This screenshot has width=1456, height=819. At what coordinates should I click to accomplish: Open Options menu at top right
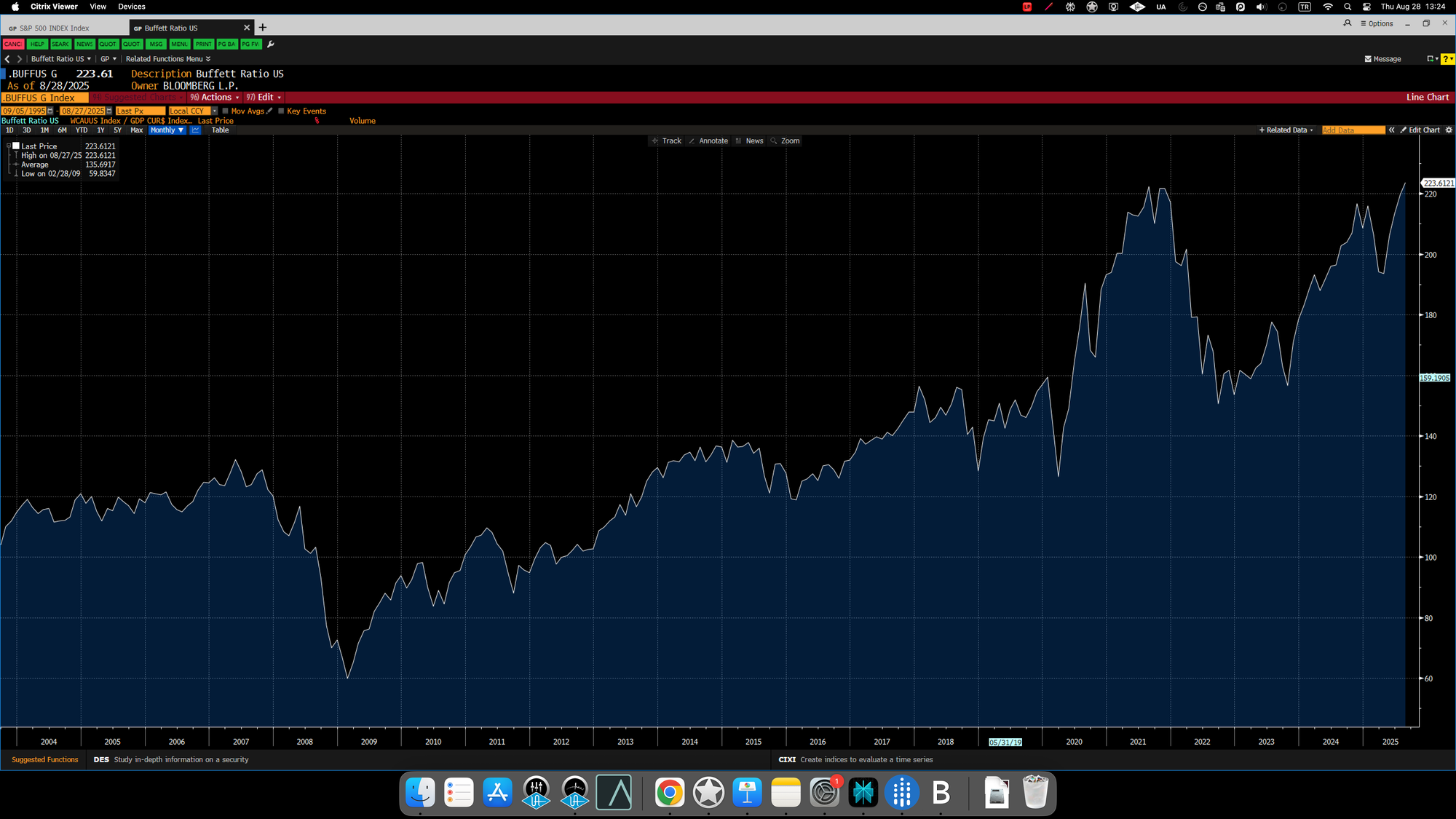1377,23
